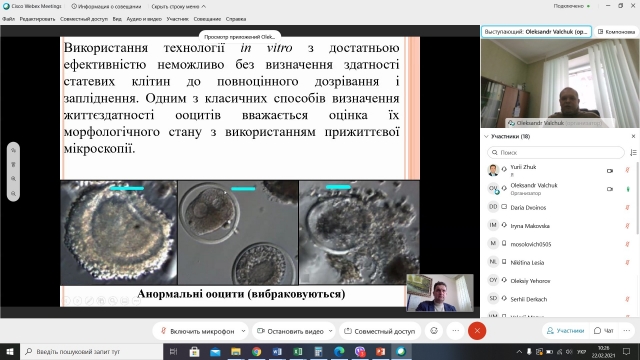
Task: Open the reactions emoji button
Action: (x=434, y=331)
